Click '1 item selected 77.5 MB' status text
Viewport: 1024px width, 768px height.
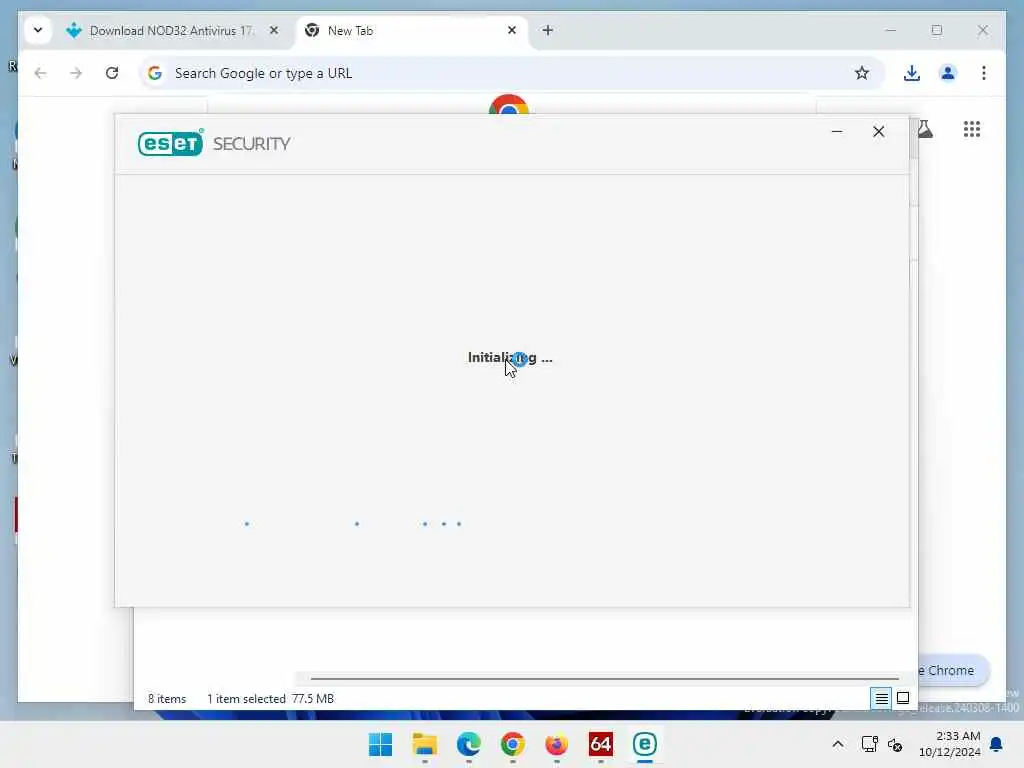point(270,699)
